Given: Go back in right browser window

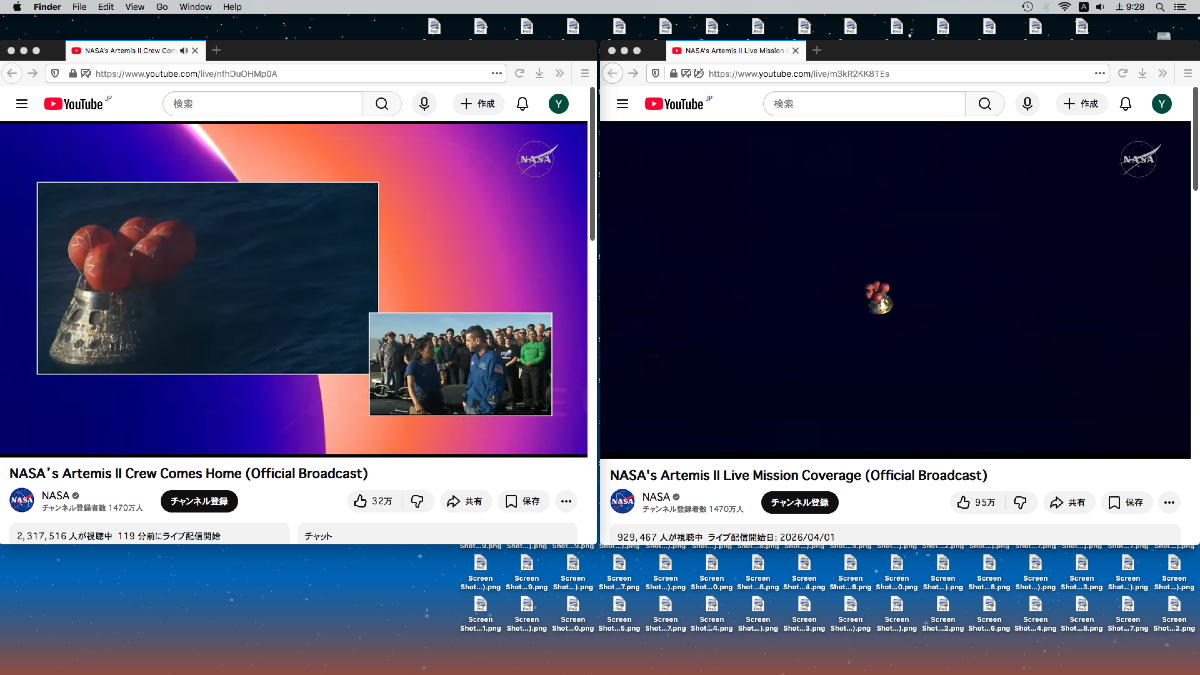Looking at the screenshot, I should (x=613, y=73).
